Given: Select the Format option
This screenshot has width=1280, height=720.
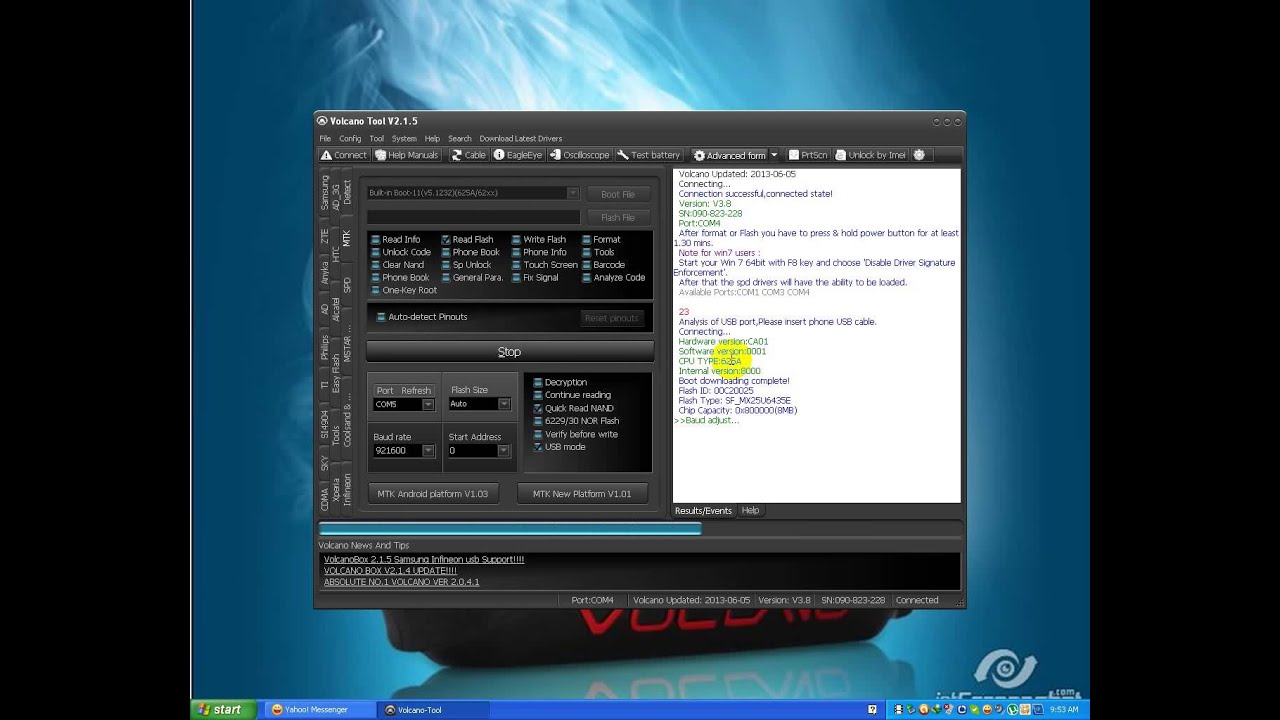Looking at the screenshot, I should [601, 240].
